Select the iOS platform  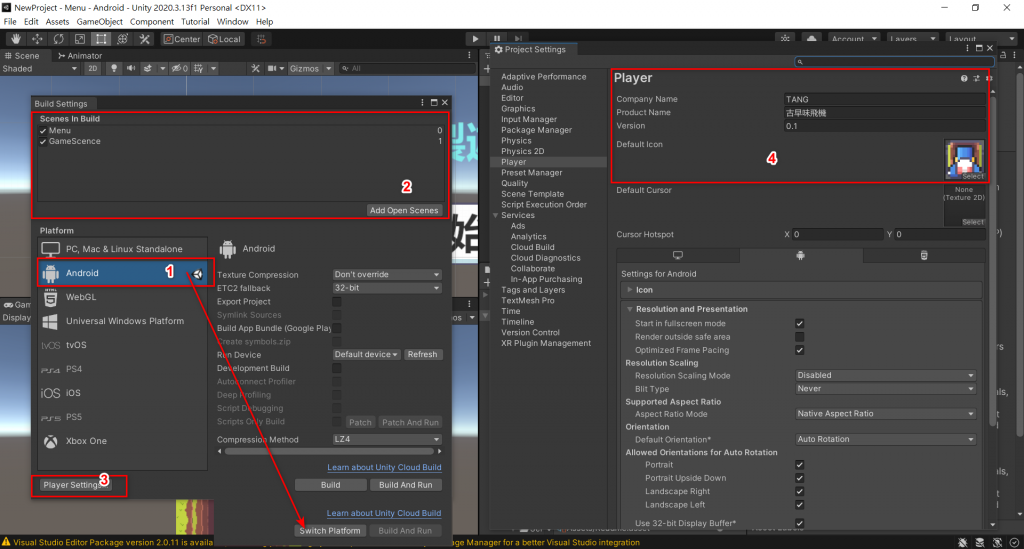[123, 393]
